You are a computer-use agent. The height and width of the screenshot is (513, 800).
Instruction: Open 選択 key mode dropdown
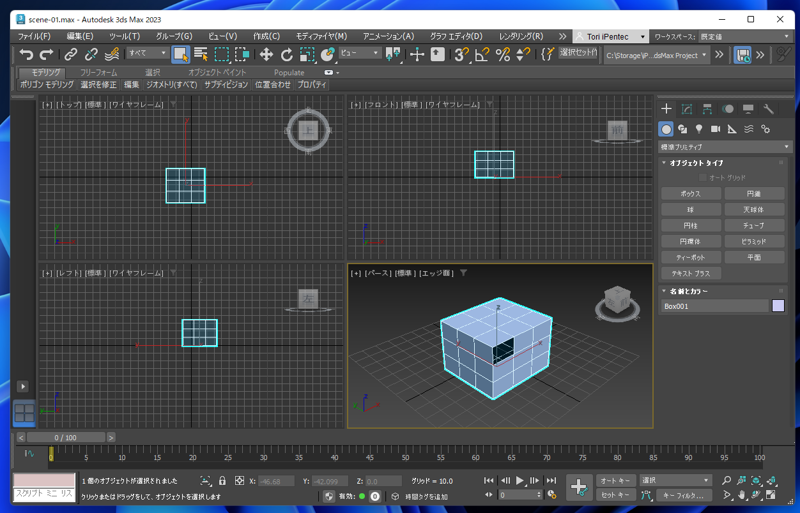676,480
